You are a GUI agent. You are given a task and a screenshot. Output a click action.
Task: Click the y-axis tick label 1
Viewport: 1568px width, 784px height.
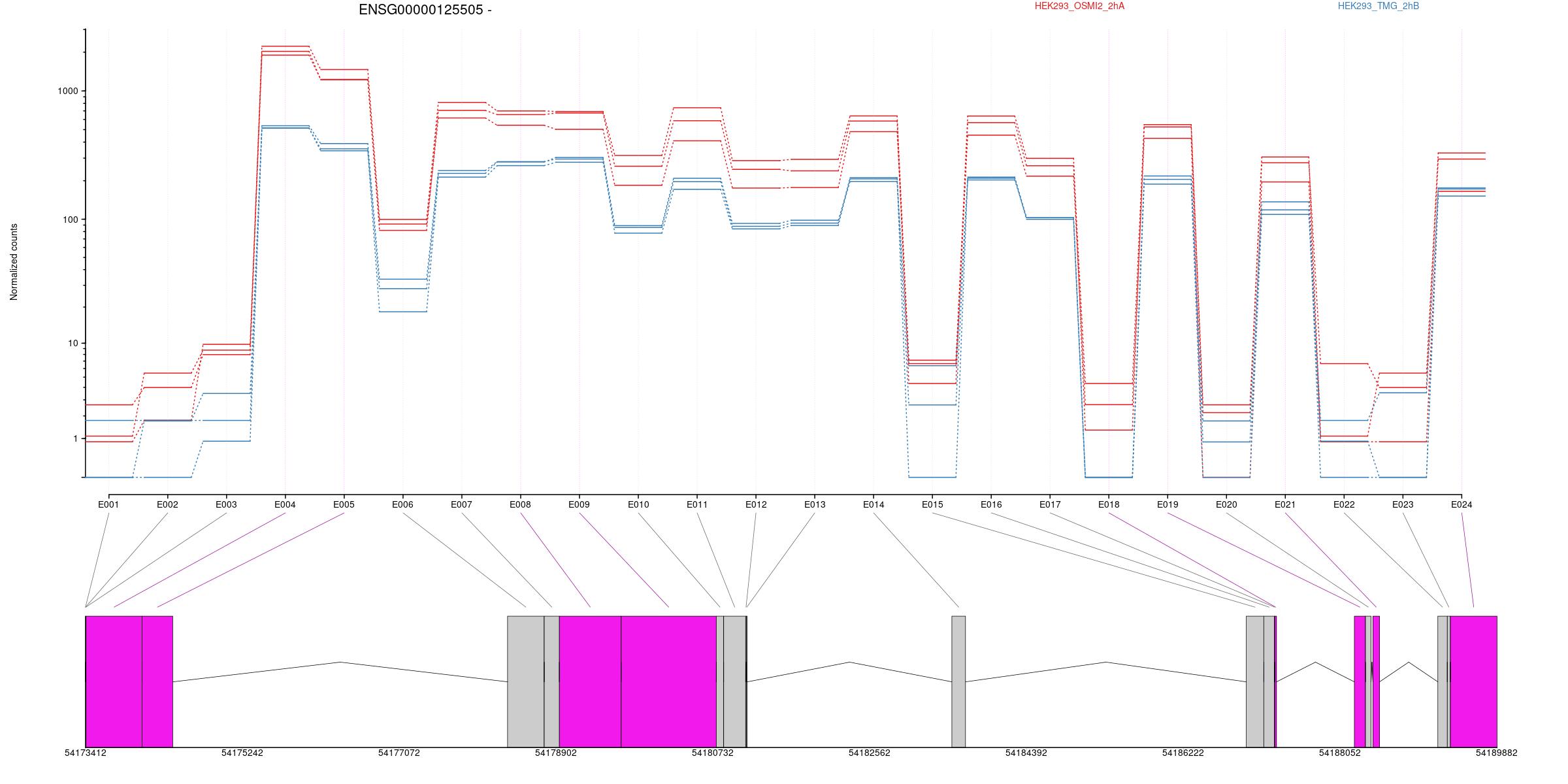(75, 438)
